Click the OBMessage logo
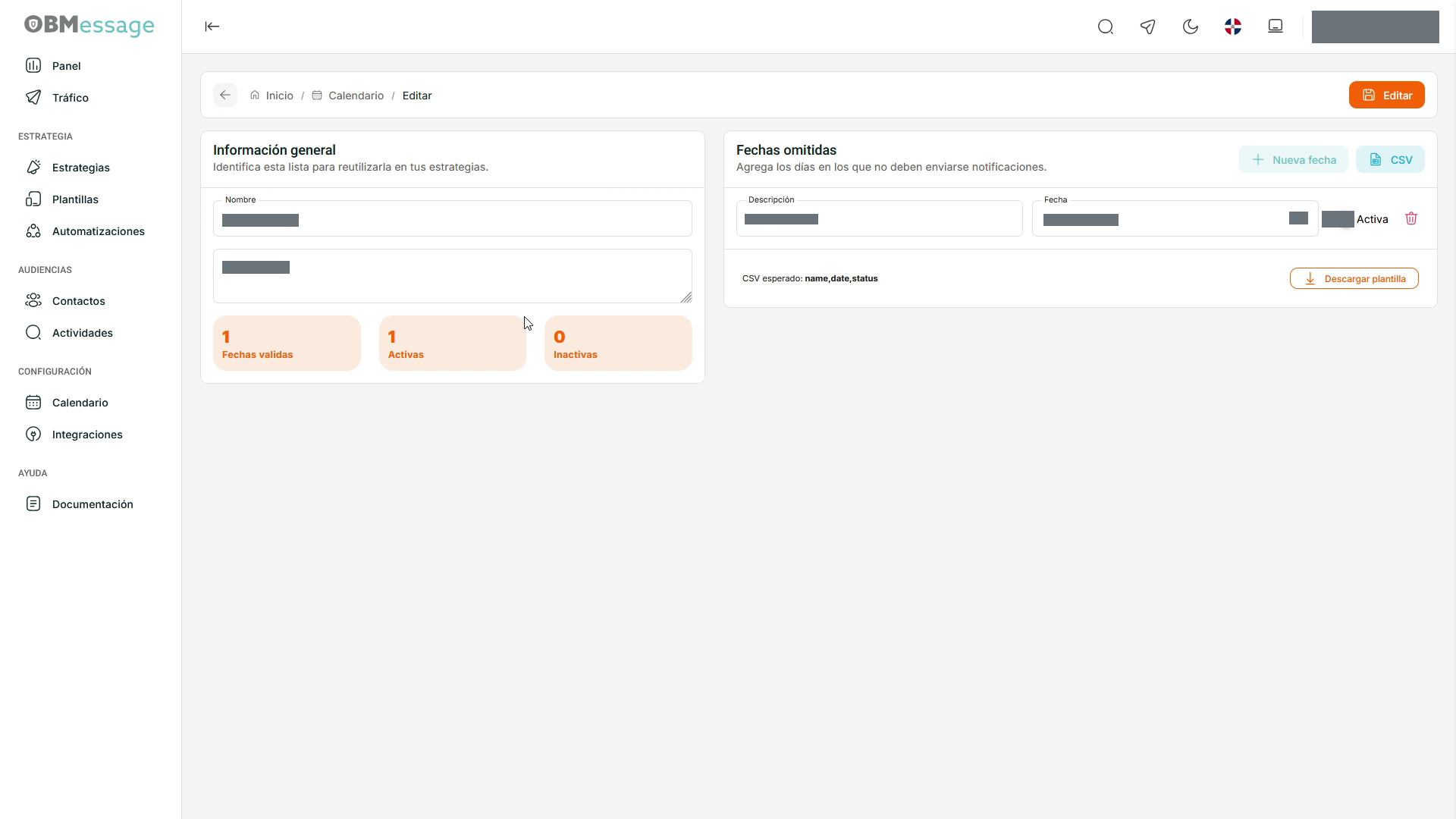 pyautogui.click(x=89, y=25)
